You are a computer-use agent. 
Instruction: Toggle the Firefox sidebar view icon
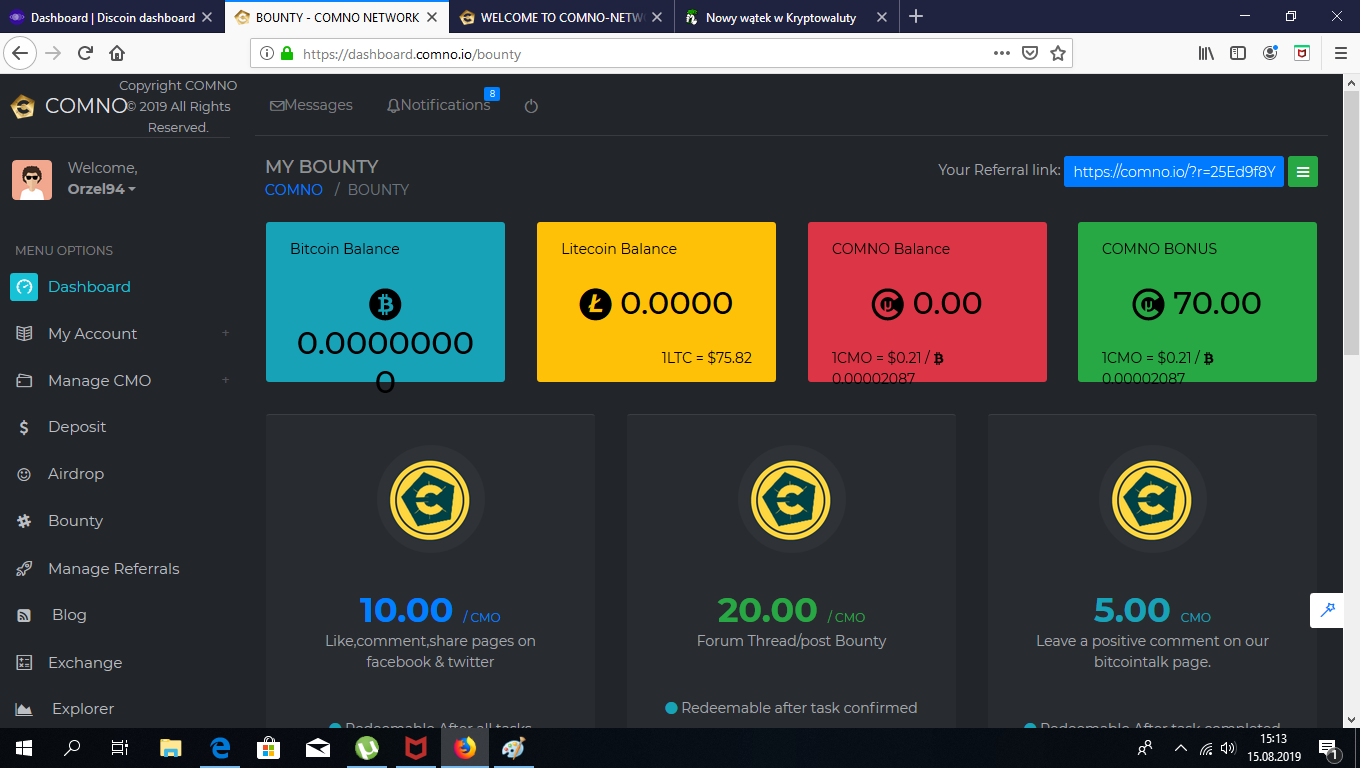point(1238,54)
